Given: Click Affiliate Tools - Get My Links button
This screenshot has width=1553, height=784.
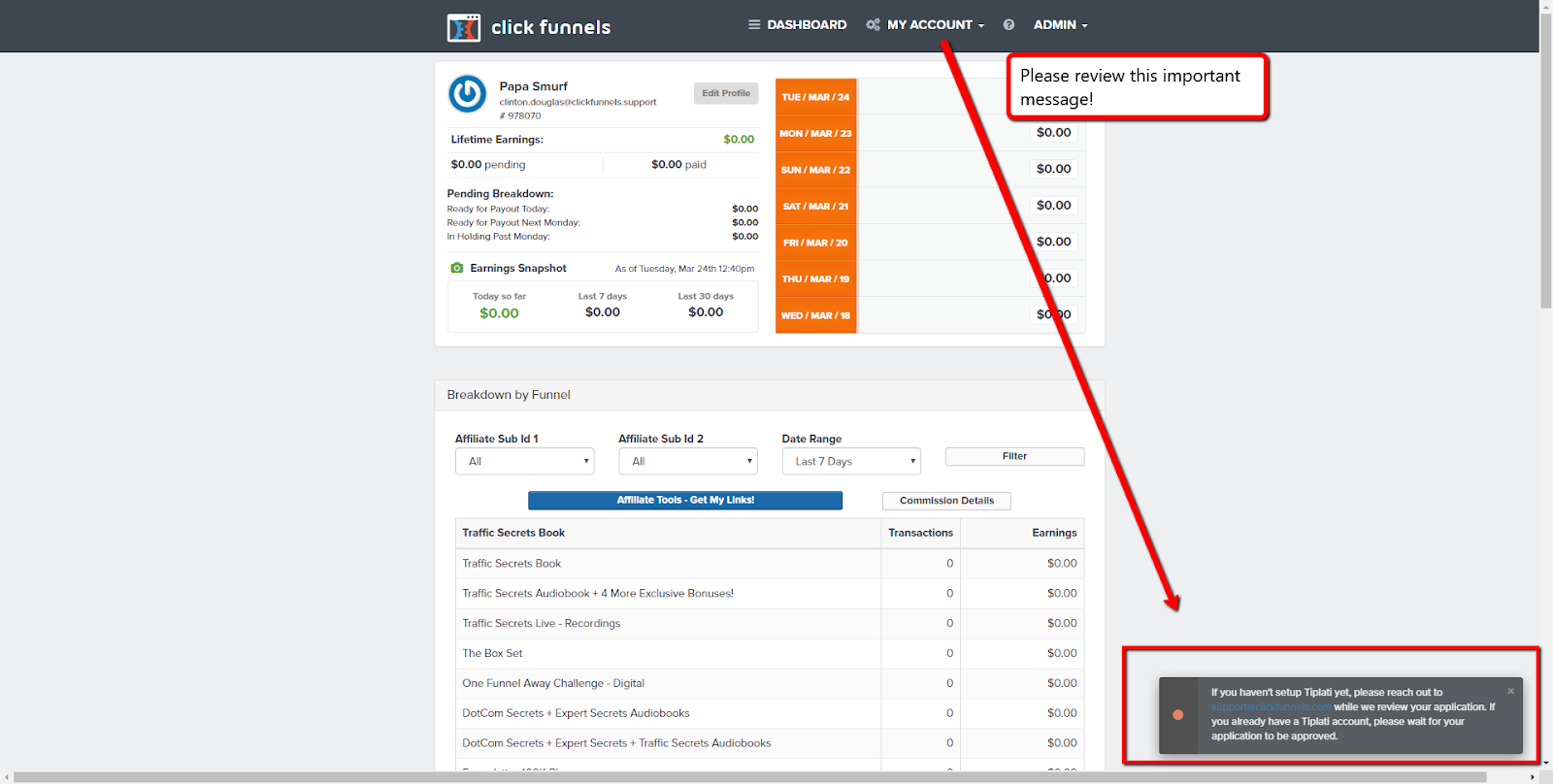Looking at the screenshot, I should (x=685, y=500).
